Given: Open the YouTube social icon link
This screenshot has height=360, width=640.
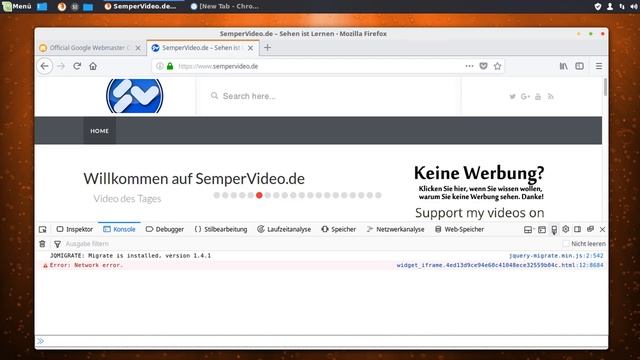Looking at the screenshot, I should pos(538,97).
